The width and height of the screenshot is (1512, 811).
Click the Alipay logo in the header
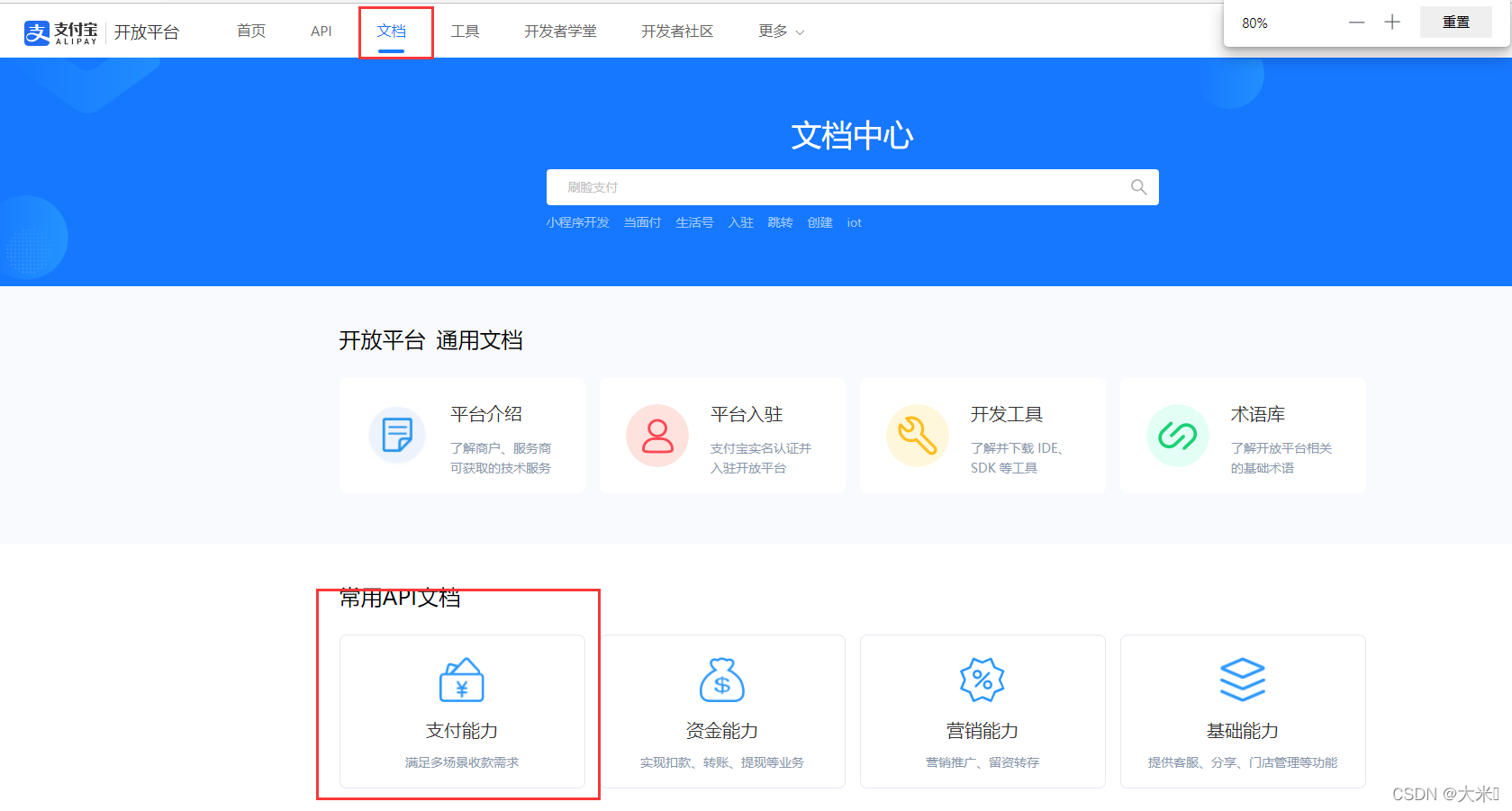point(60,32)
